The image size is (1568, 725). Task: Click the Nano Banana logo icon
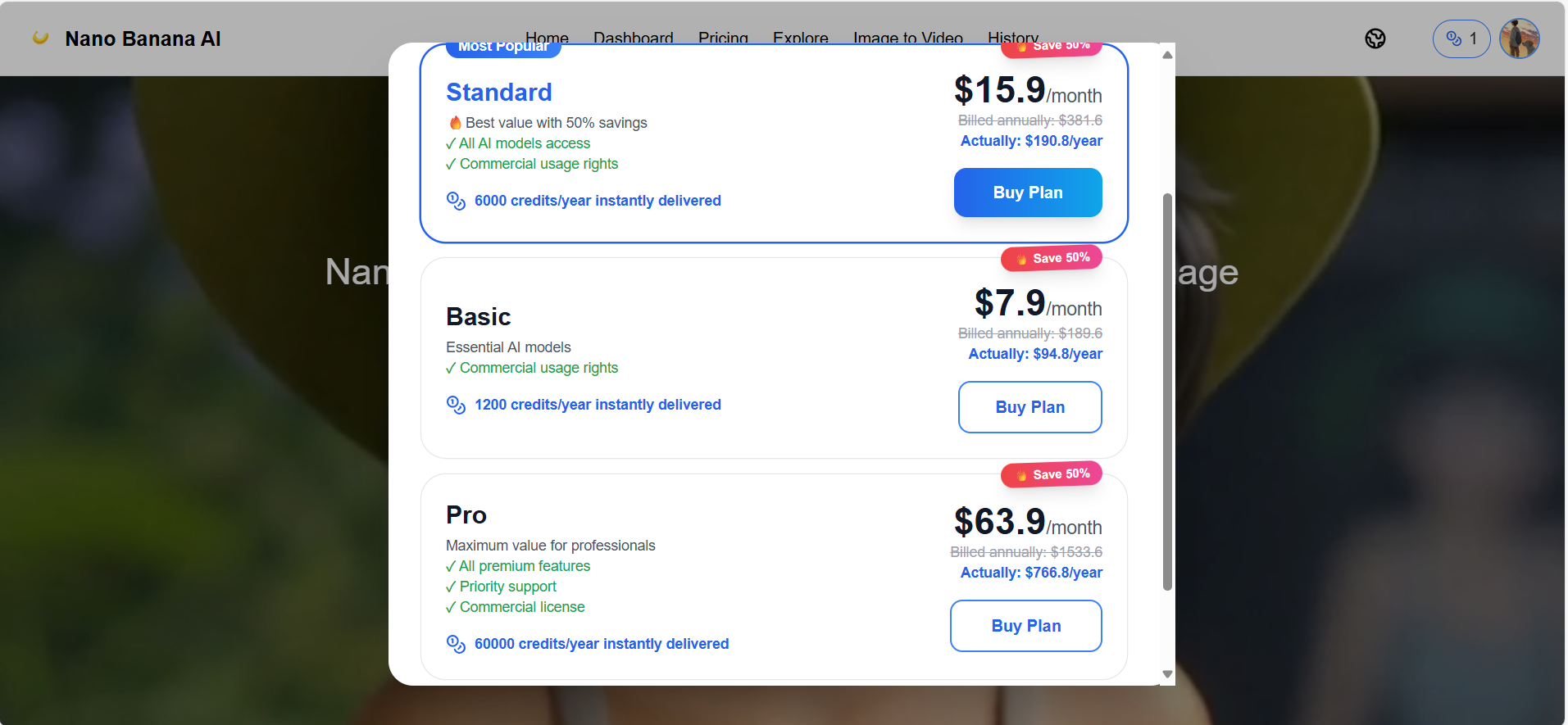tap(40, 38)
